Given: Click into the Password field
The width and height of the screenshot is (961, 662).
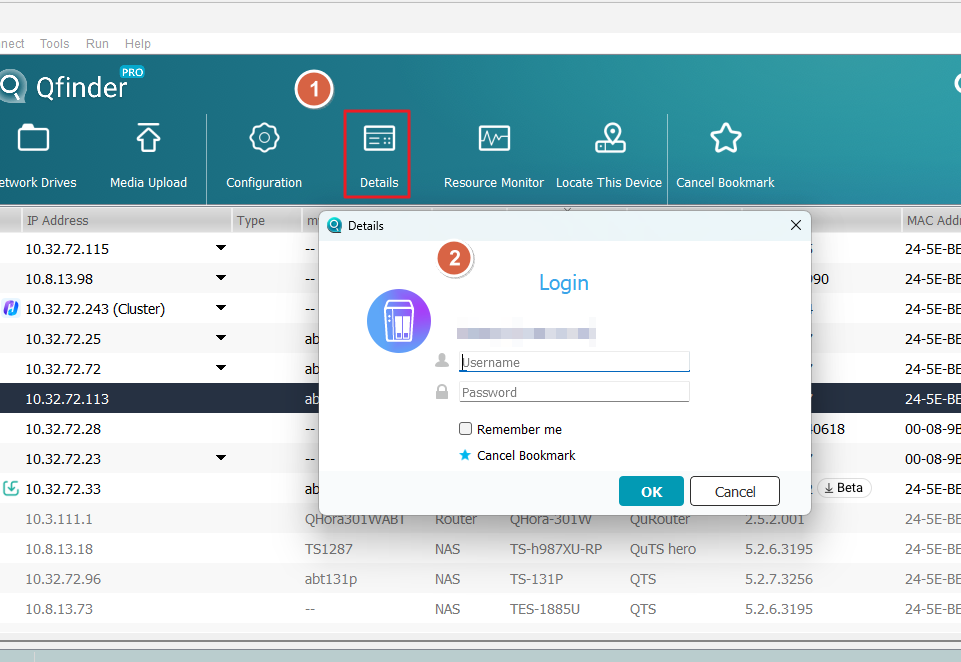Looking at the screenshot, I should click(574, 392).
